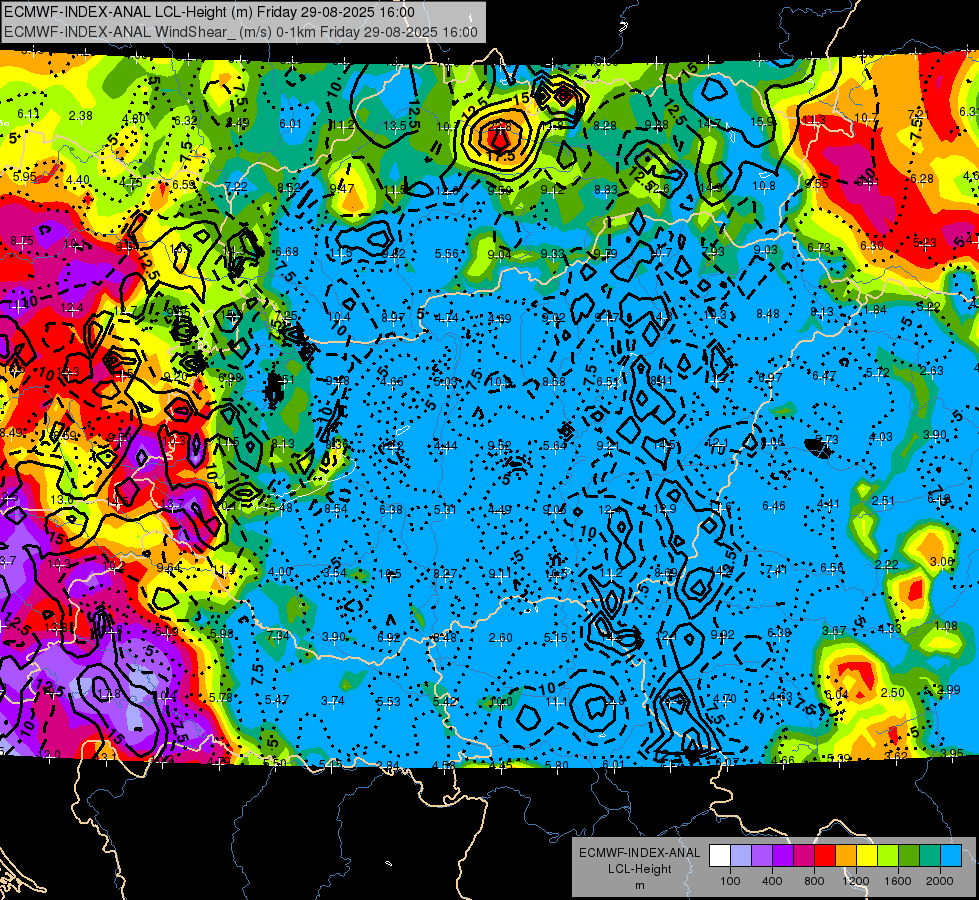979x900 pixels.
Task: Click the WindShear 0-1km title line
Action: pyautogui.click(x=240, y=32)
